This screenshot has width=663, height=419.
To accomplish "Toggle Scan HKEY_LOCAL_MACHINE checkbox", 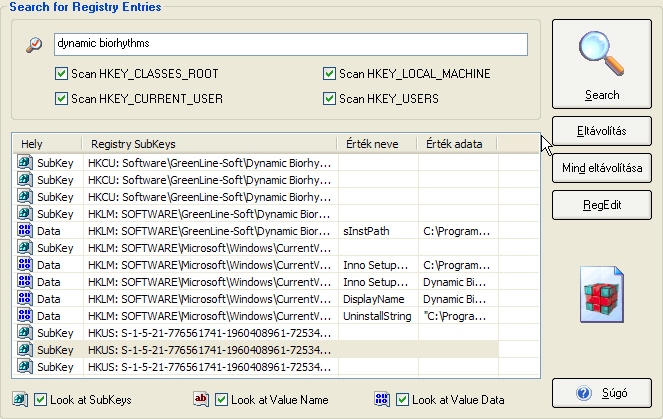I will pos(329,74).
